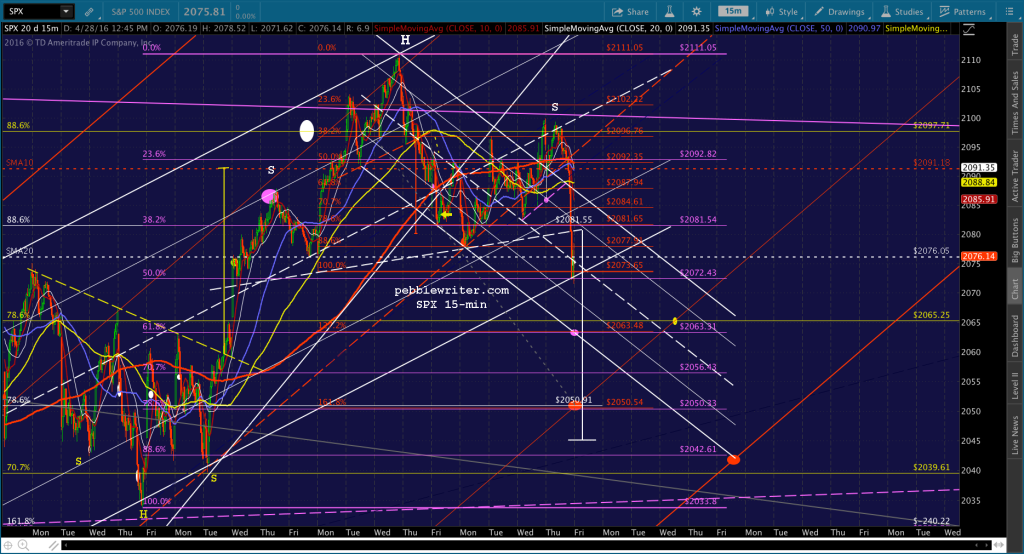Click the SPX symbol input field

pos(33,11)
